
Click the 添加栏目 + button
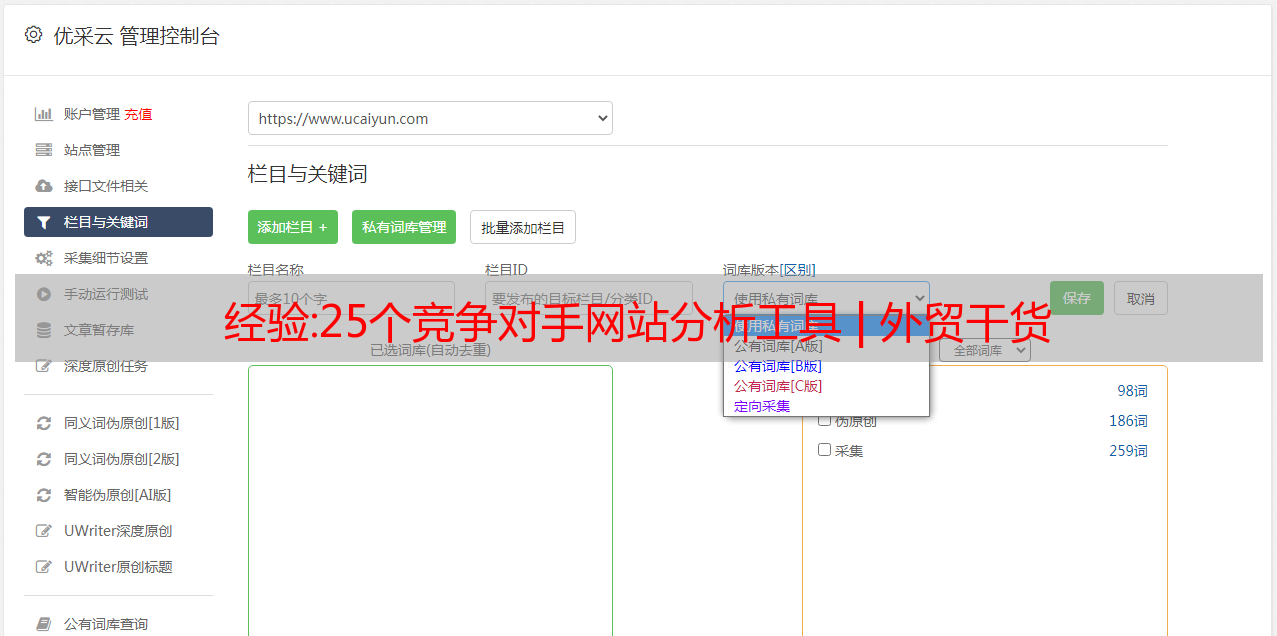293,227
